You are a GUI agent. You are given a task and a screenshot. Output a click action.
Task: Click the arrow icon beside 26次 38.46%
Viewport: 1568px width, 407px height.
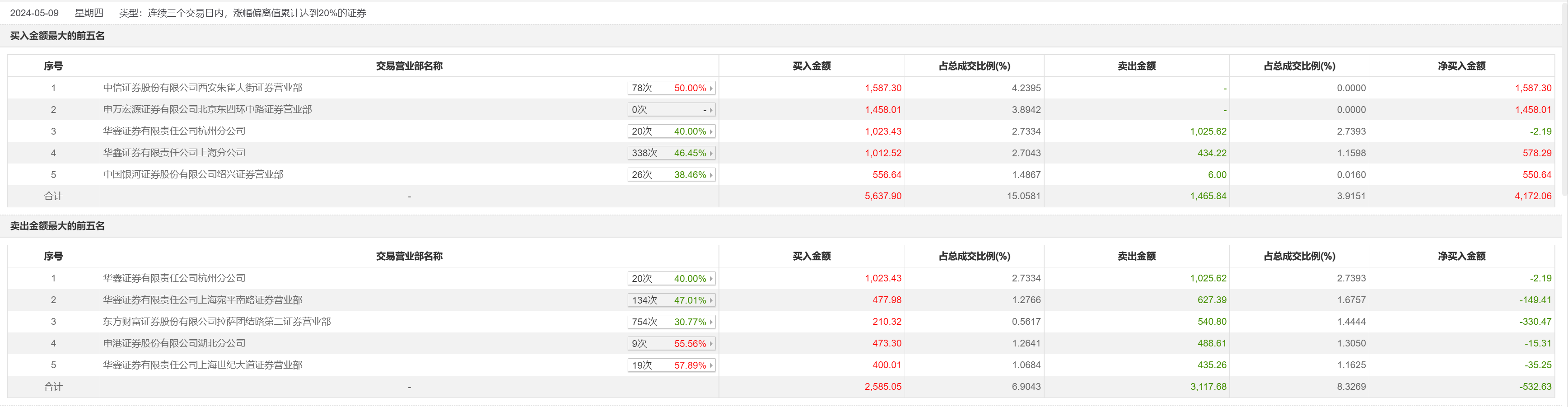tap(710, 175)
